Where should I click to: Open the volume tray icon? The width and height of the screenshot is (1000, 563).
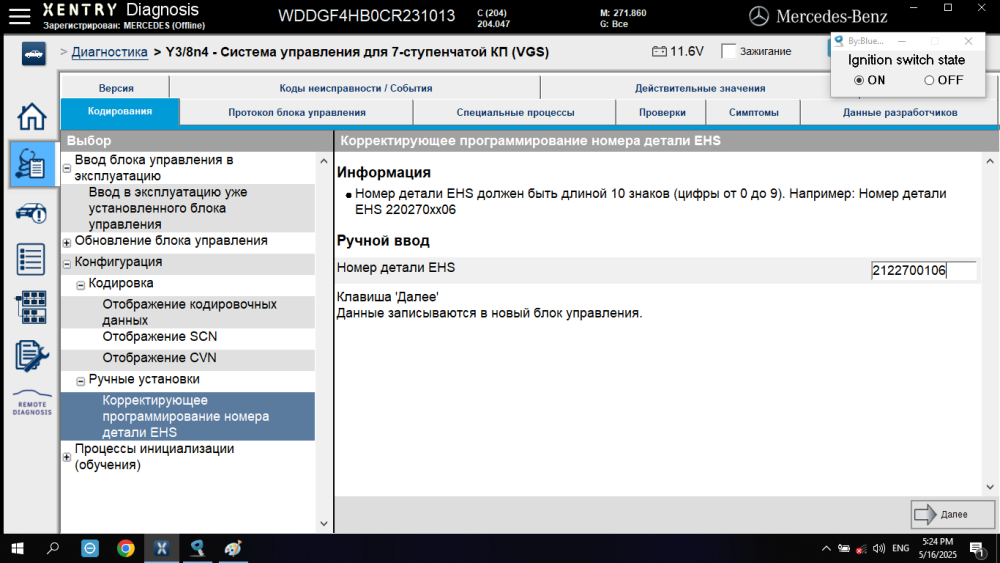coord(879,548)
